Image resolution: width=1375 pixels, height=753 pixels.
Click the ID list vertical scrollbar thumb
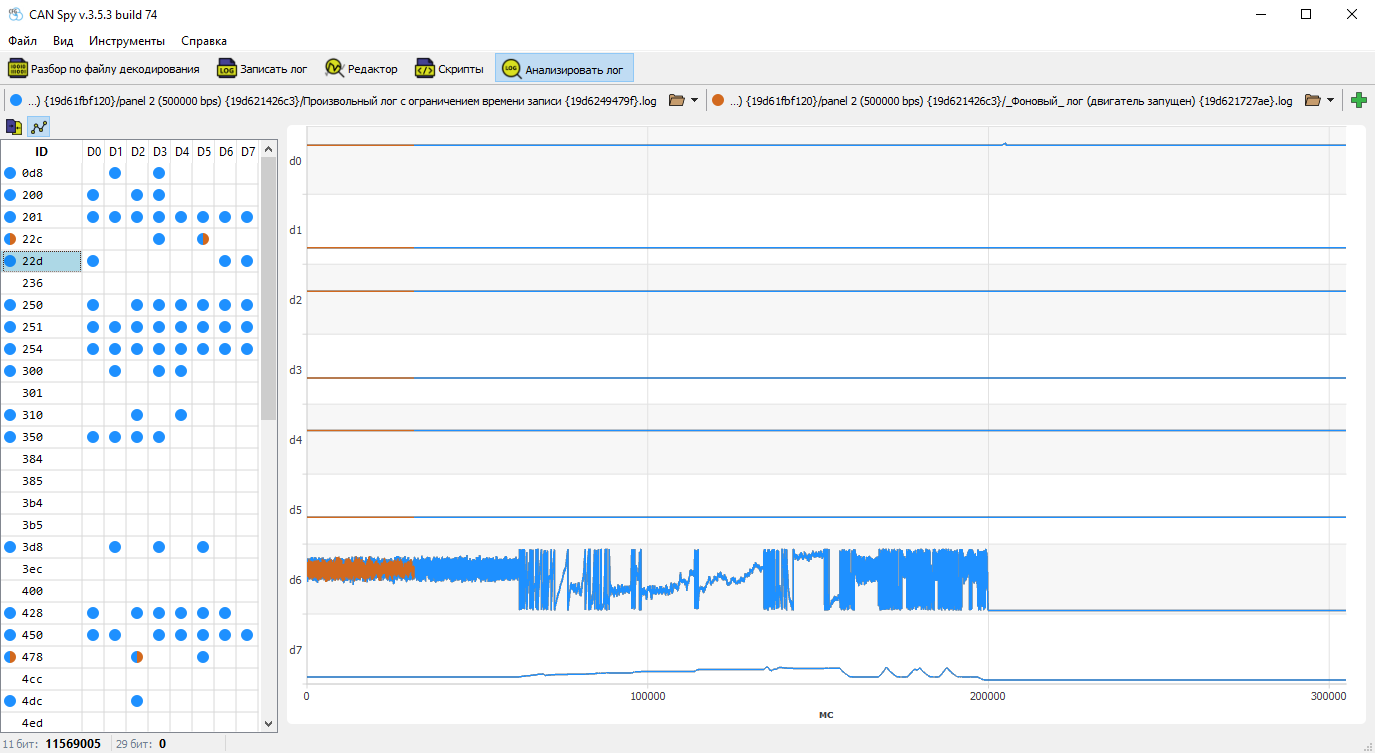click(x=268, y=288)
